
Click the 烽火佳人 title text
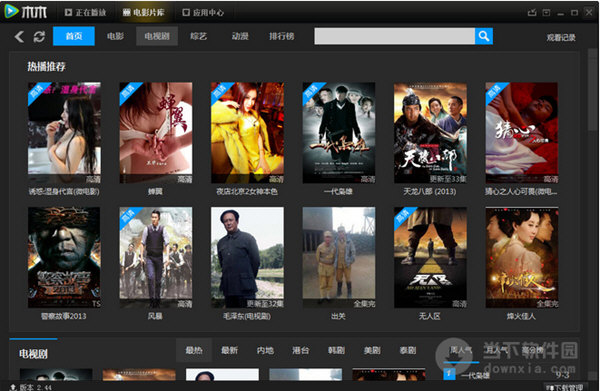tap(521, 316)
